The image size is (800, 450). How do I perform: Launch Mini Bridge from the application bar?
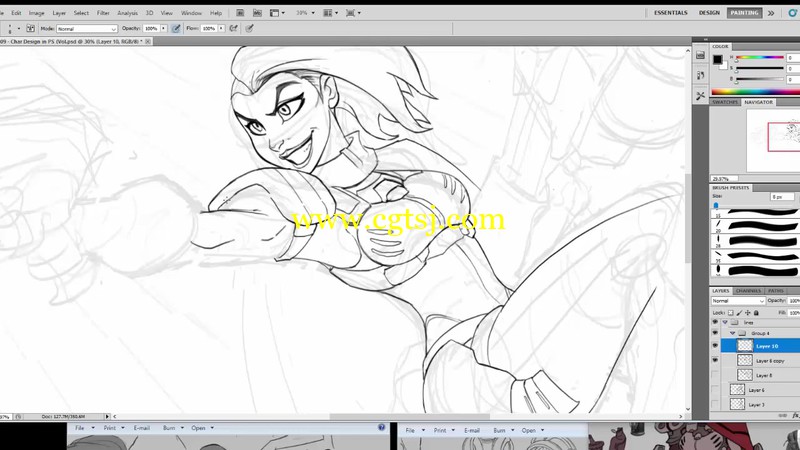(x=257, y=13)
